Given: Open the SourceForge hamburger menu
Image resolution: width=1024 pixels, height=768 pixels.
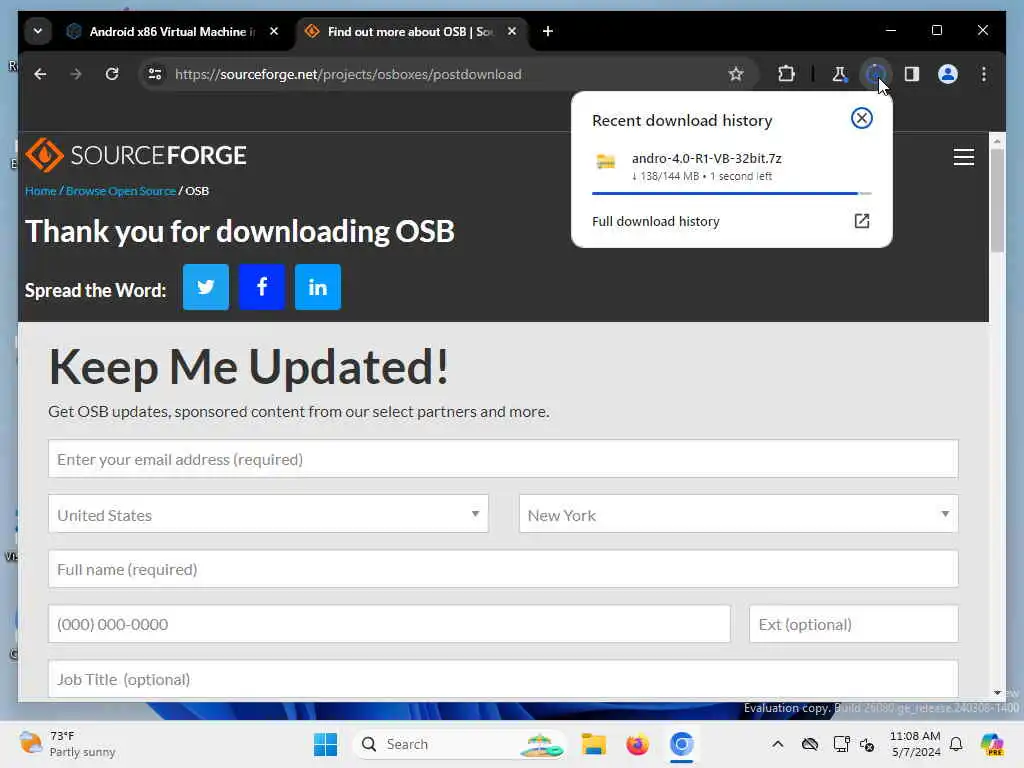Looking at the screenshot, I should pyautogui.click(x=963, y=157).
